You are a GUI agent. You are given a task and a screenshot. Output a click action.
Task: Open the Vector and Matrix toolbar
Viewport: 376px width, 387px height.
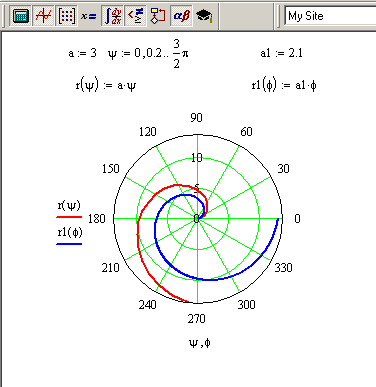tap(66, 16)
